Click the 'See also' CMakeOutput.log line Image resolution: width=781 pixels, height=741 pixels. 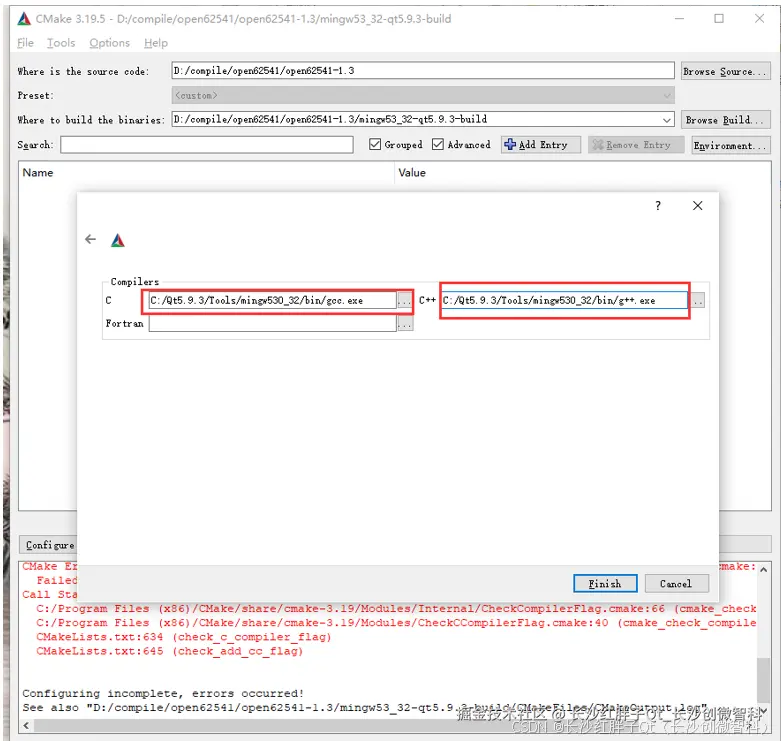coord(365,708)
